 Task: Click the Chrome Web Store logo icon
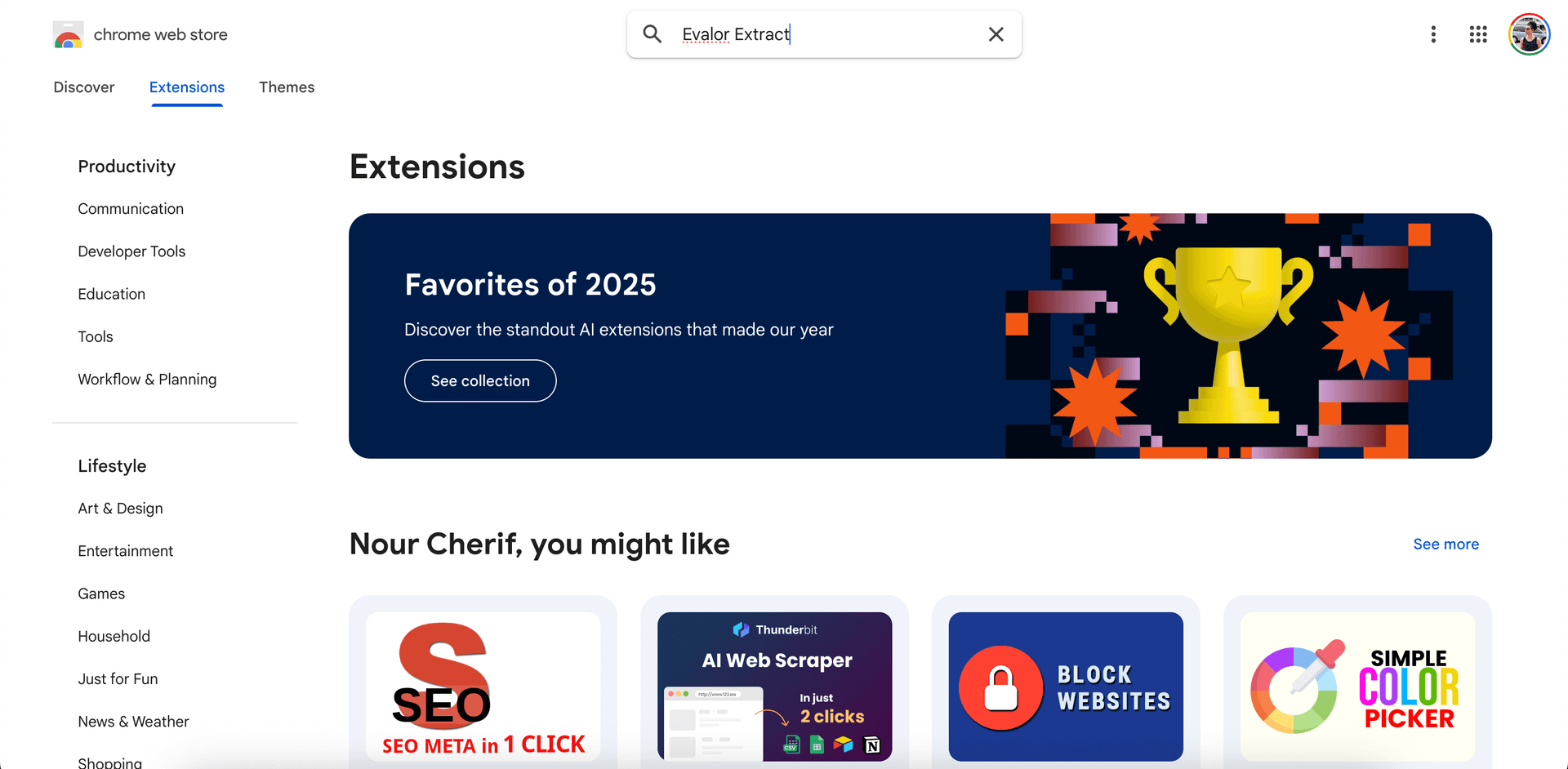click(x=68, y=35)
